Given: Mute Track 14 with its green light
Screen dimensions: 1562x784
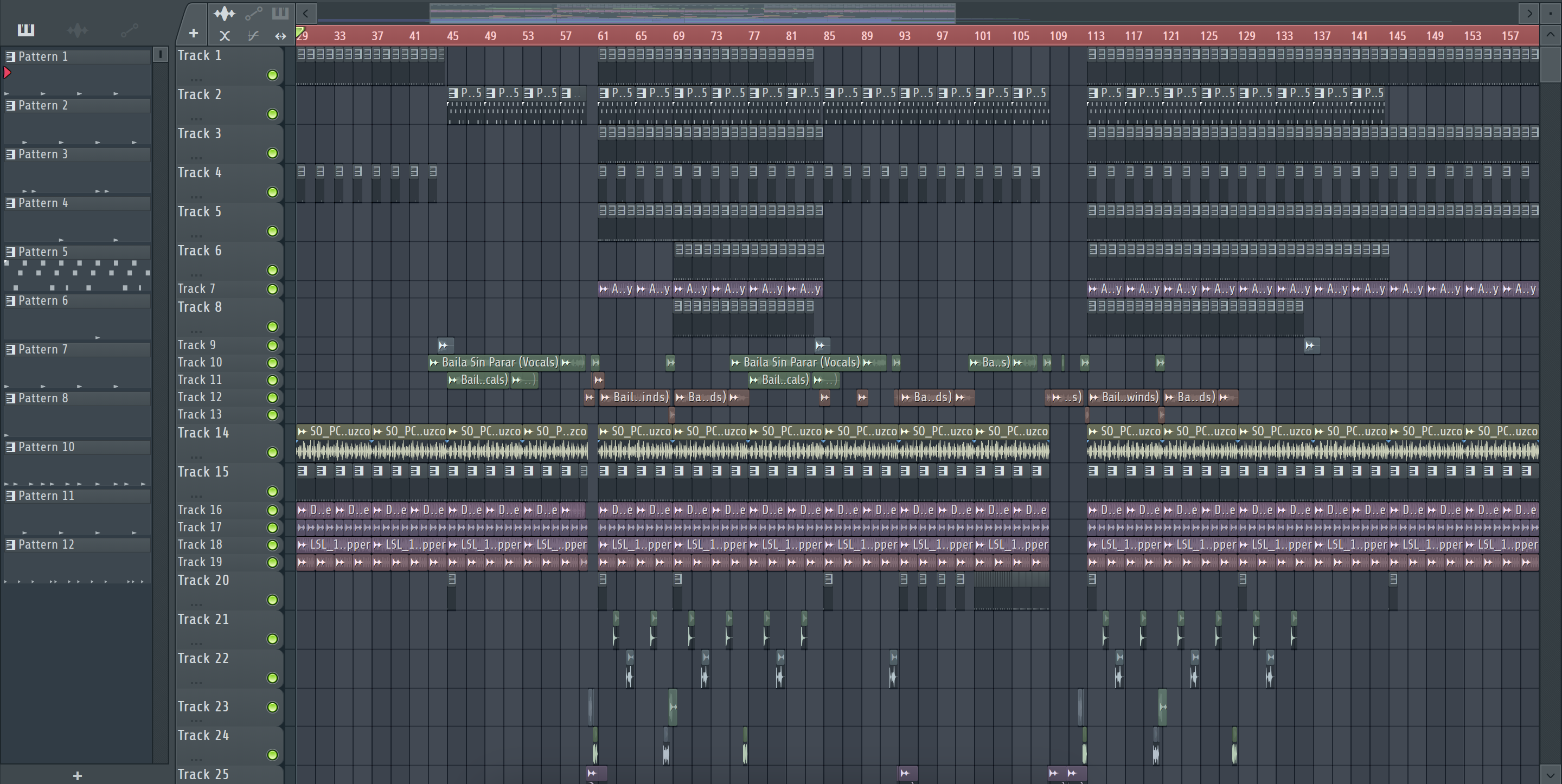Looking at the screenshot, I should (x=272, y=452).
